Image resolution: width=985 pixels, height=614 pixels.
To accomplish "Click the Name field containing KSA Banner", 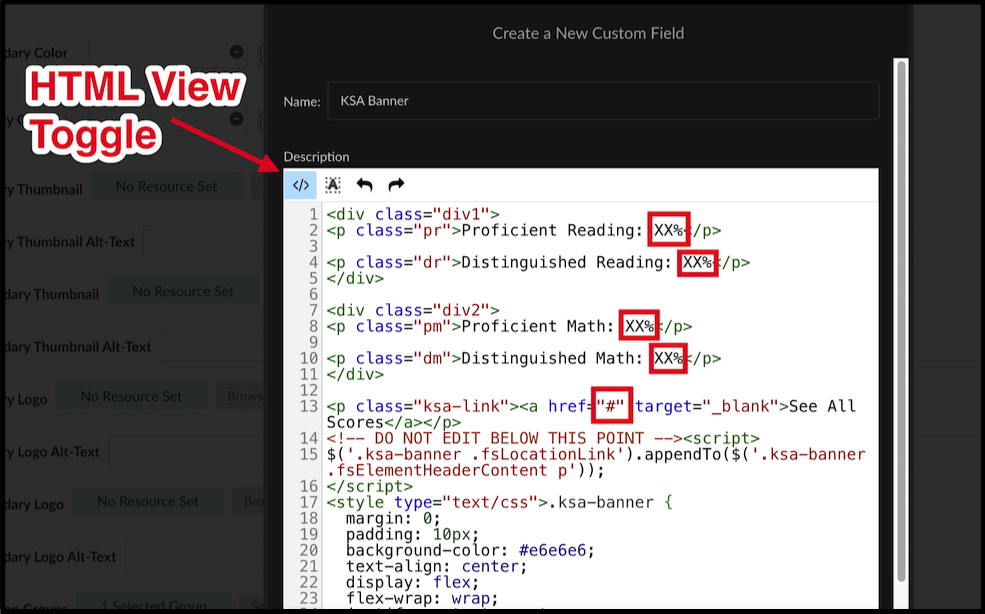I will point(602,101).
